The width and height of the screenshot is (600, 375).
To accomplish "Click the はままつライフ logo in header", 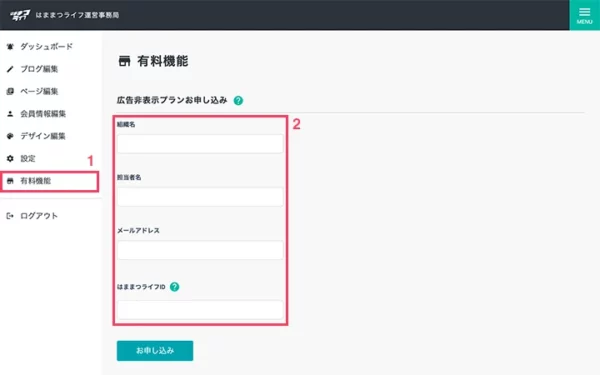I will pos(20,15).
